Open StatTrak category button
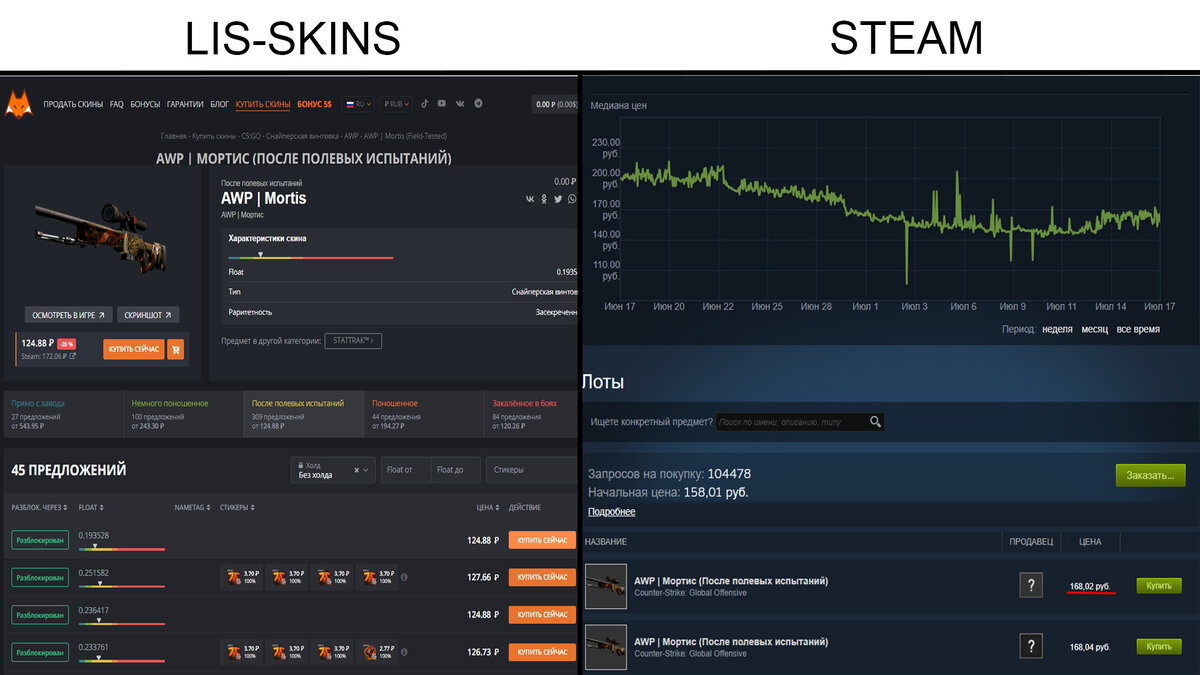The width and height of the screenshot is (1200, 675). pyautogui.click(x=353, y=341)
